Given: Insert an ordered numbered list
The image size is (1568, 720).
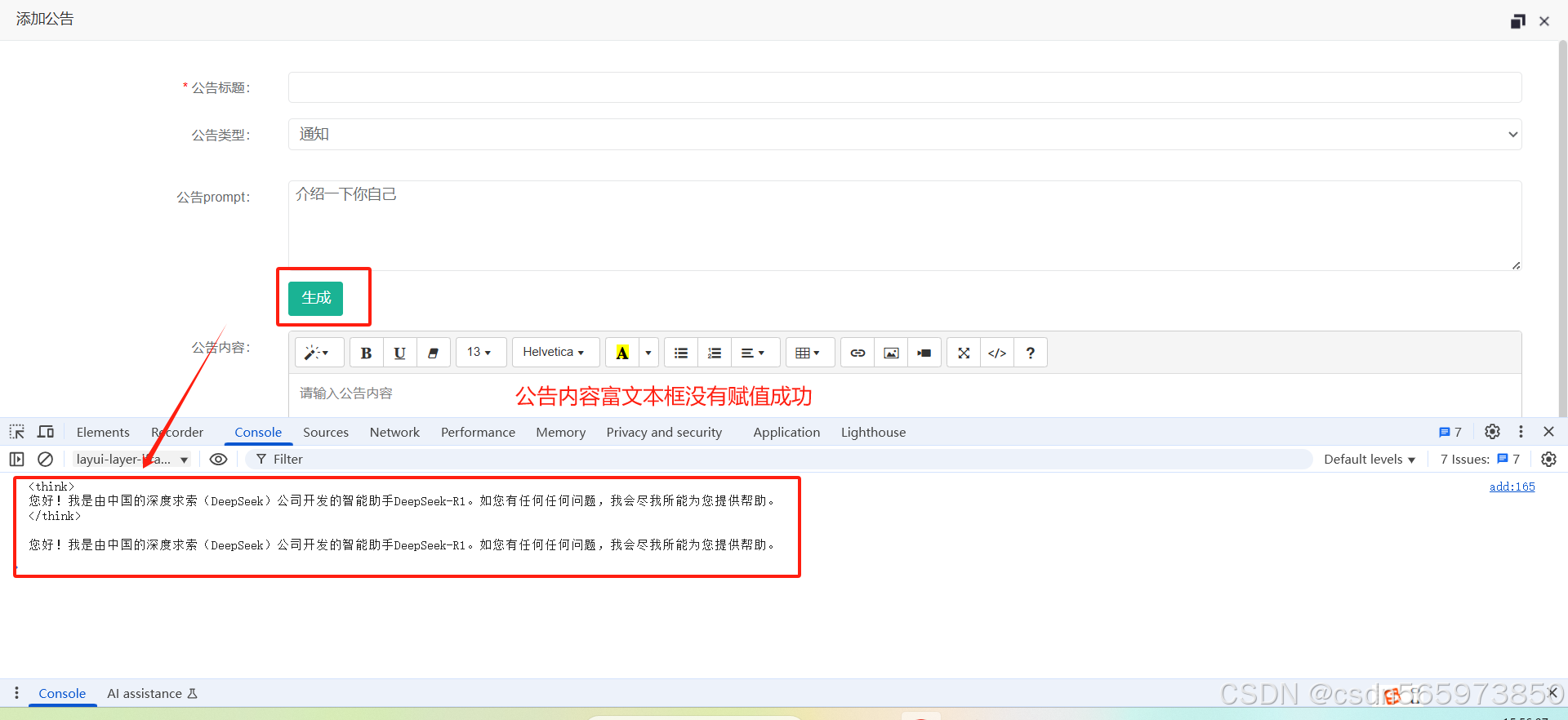Looking at the screenshot, I should (714, 353).
